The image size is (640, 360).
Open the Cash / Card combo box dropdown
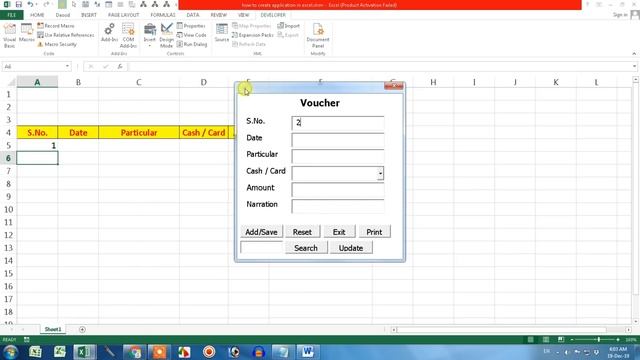380,173
